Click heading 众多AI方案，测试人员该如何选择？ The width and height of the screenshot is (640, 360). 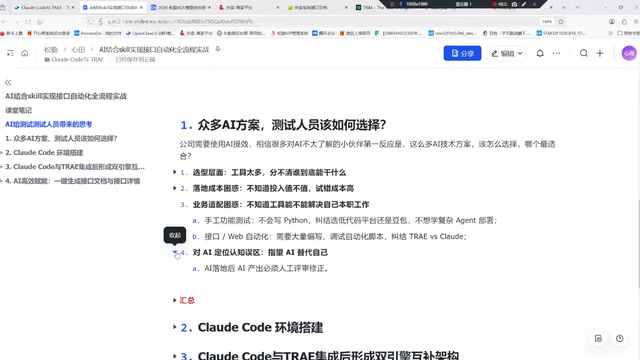coord(292,124)
